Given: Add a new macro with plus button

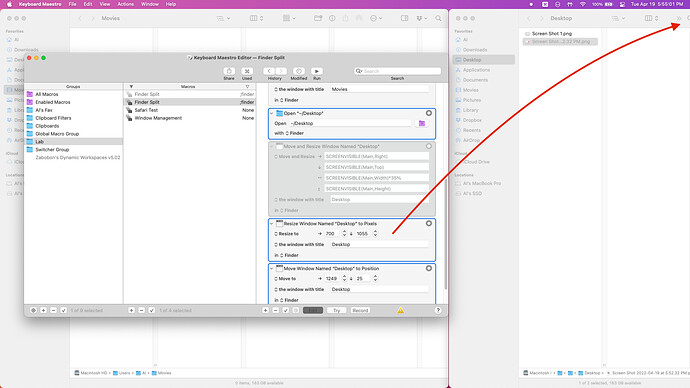Looking at the screenshot, I should tap(132, 311).
